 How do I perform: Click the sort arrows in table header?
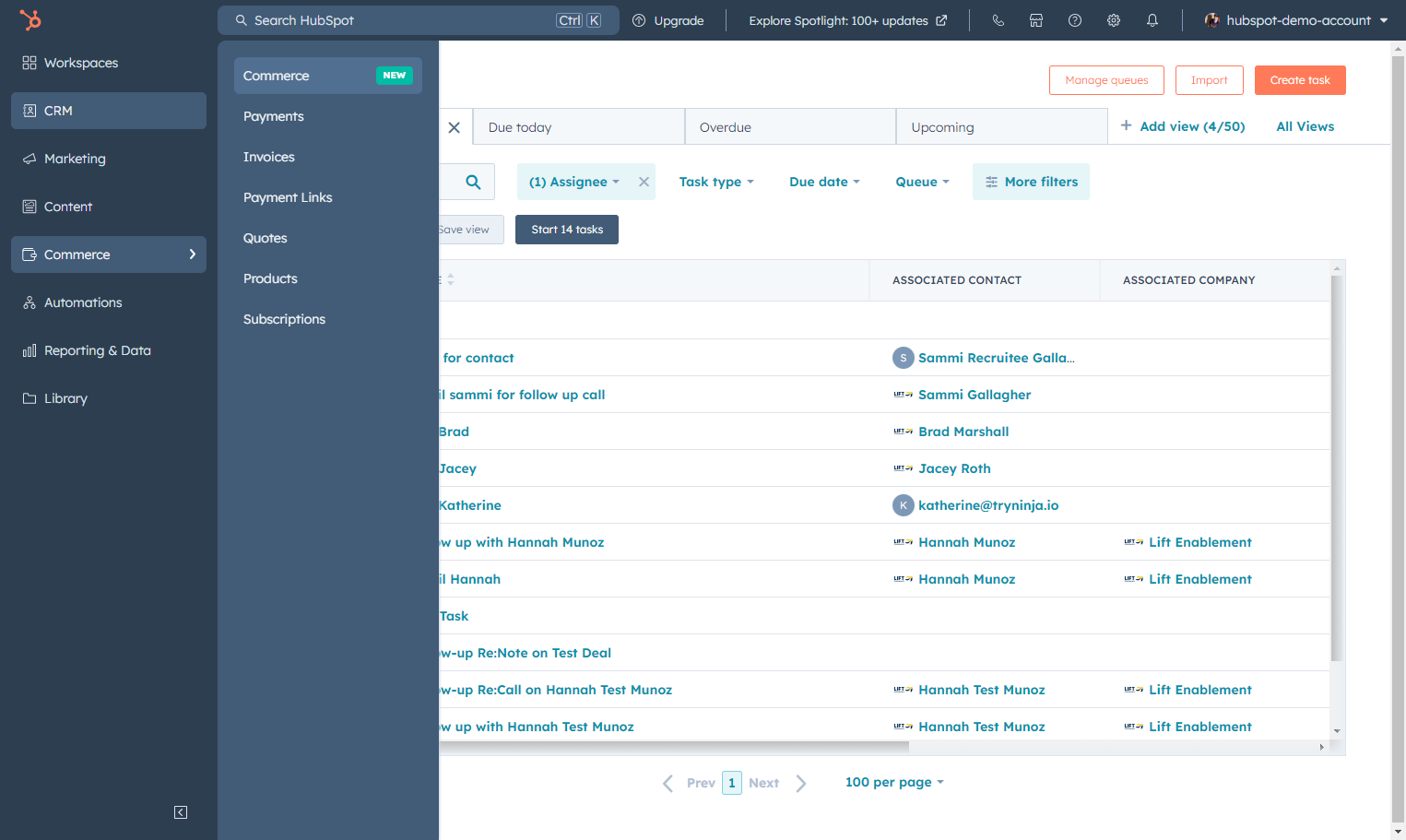pyautogui.click(x=451, y=279)
